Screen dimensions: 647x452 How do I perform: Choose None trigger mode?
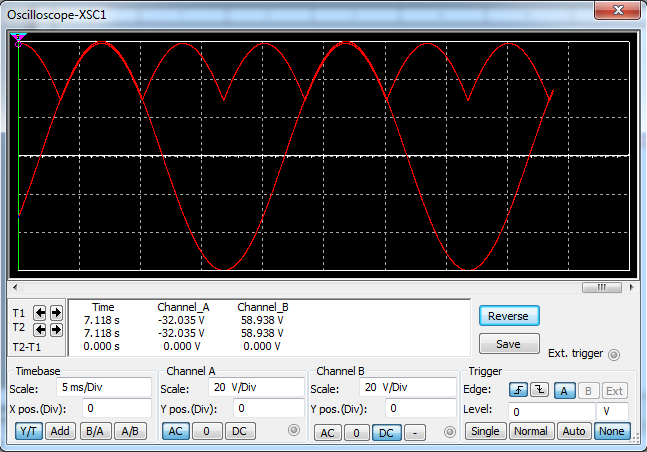click(612, 431)
